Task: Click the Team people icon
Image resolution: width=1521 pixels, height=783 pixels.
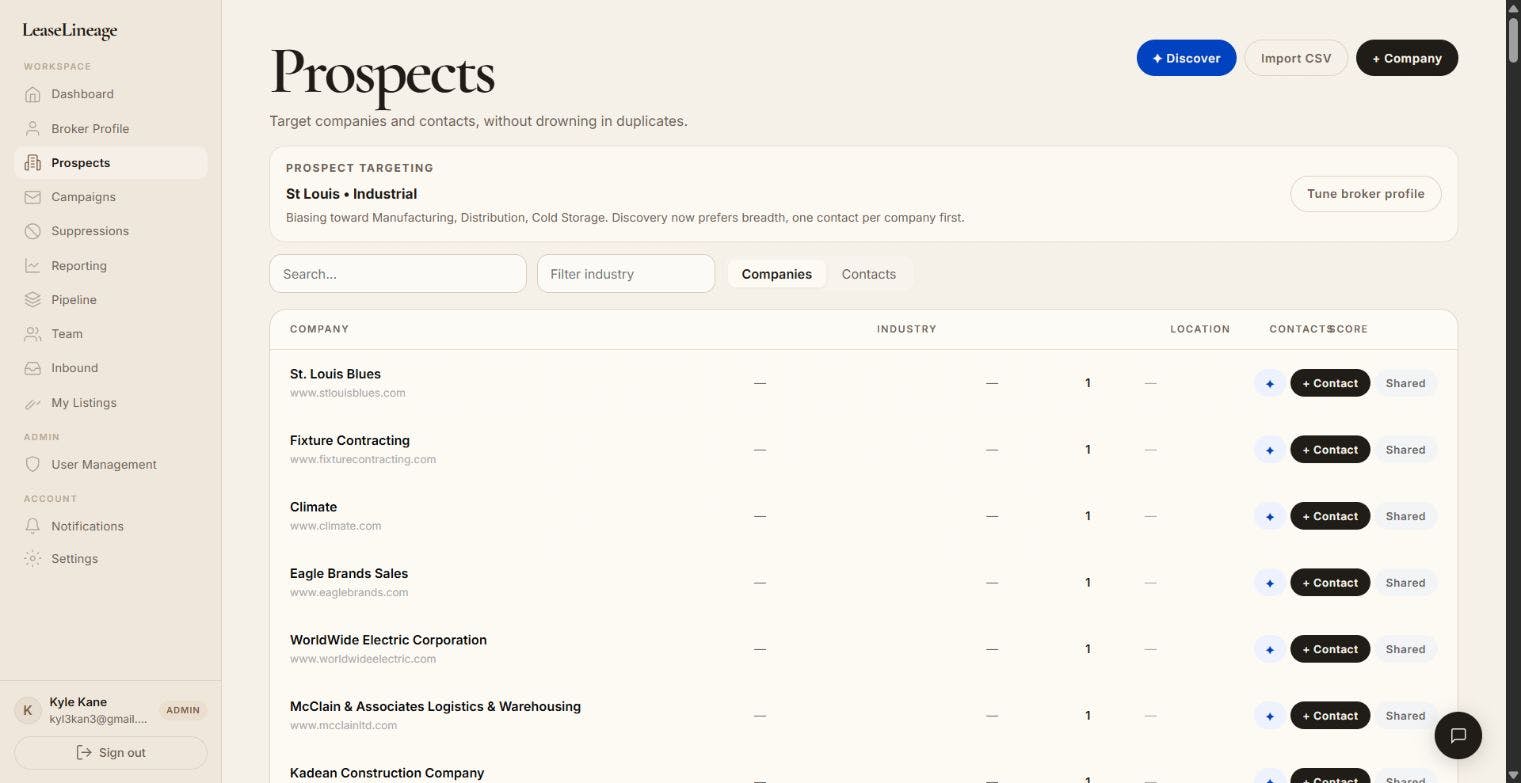Action: [33, 334]
